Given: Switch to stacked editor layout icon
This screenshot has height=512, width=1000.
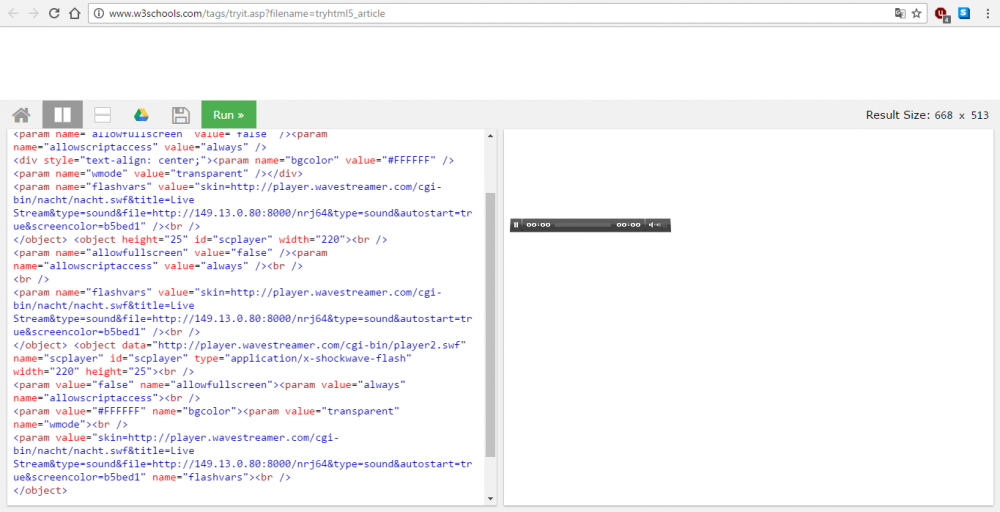Looking at the screenshot, I should (x=102, y=115).
